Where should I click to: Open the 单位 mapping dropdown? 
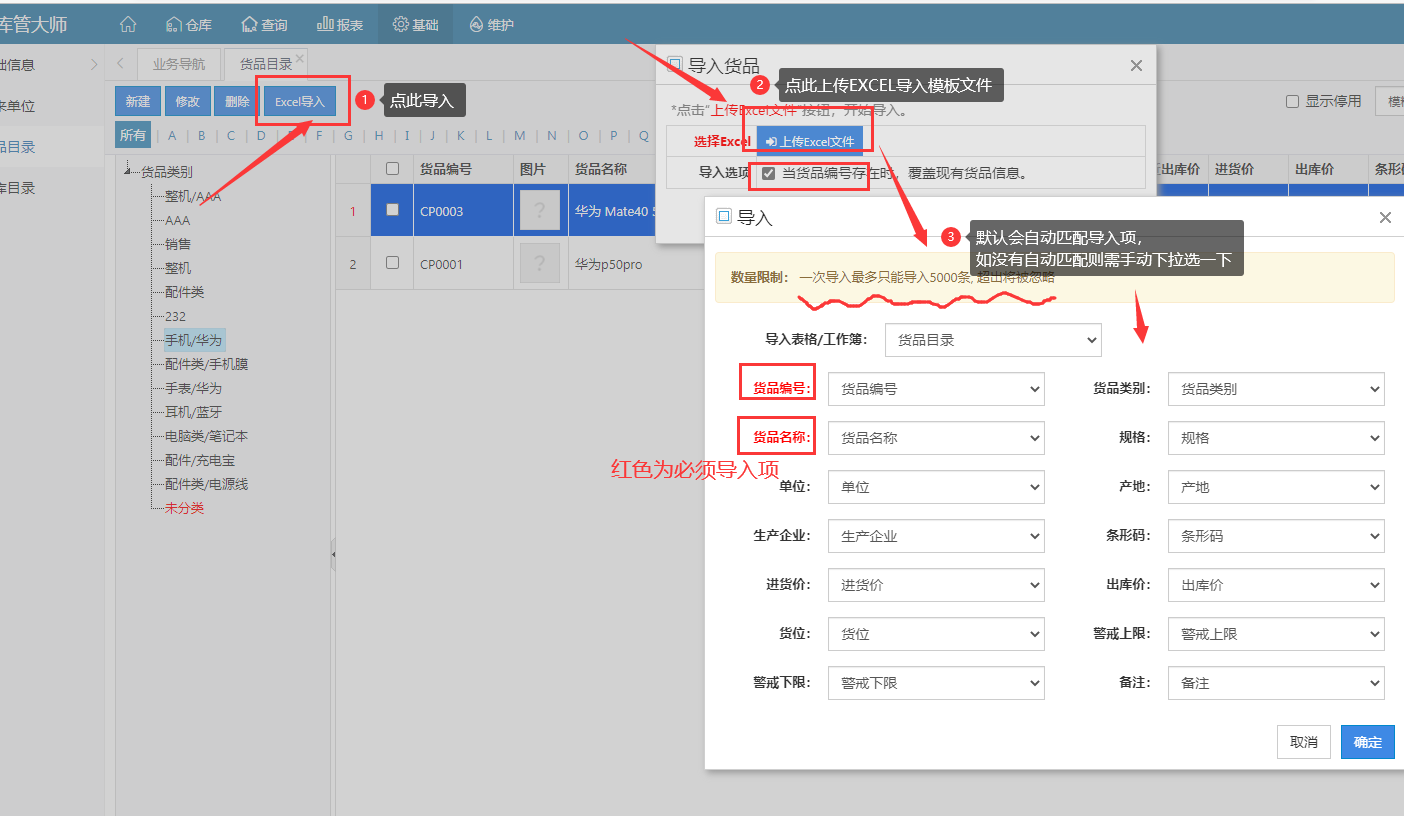click(x=936, y=487)
